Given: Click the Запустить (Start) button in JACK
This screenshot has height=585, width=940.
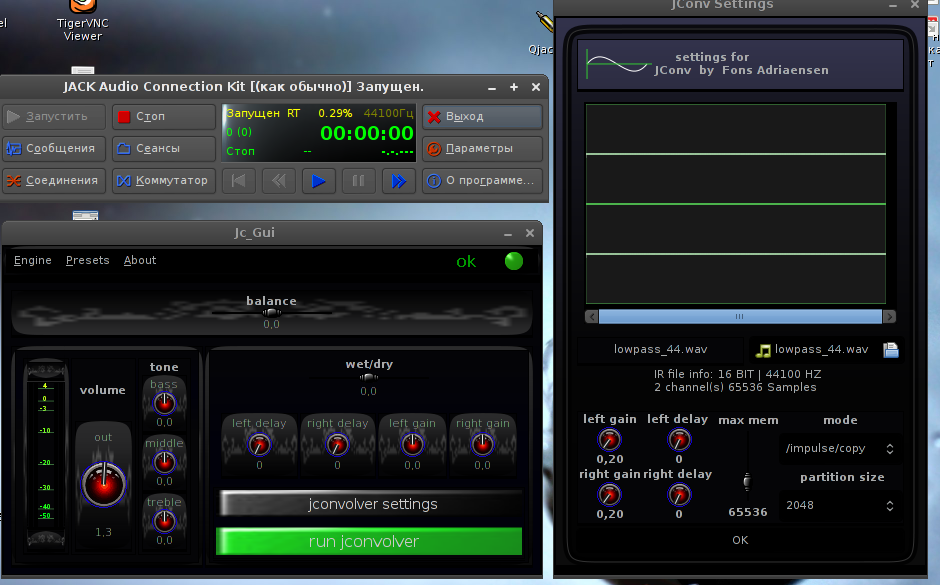Looking at the screenshot, I should click(54, 116).
